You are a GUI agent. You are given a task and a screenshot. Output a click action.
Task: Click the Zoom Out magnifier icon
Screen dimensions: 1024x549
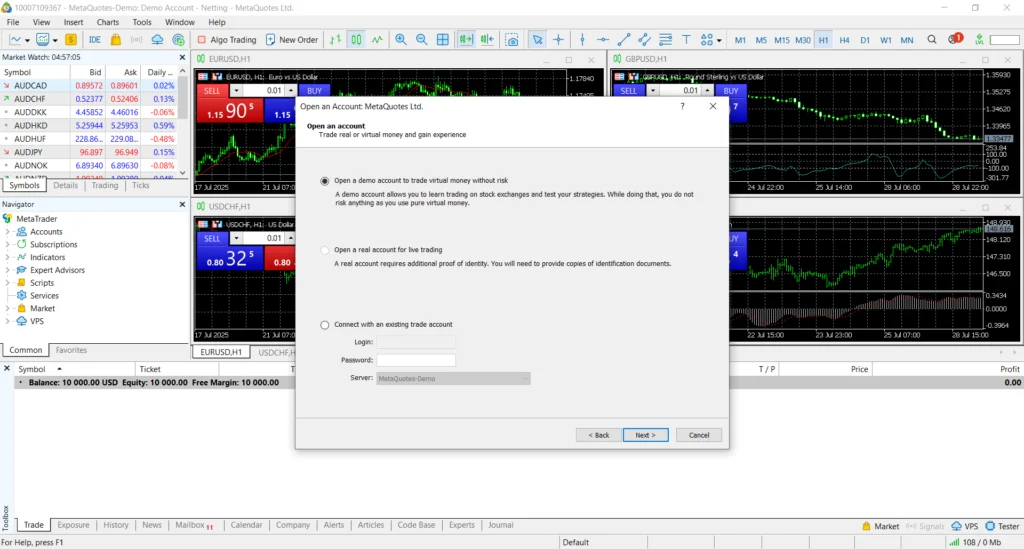tap(421, 40)
